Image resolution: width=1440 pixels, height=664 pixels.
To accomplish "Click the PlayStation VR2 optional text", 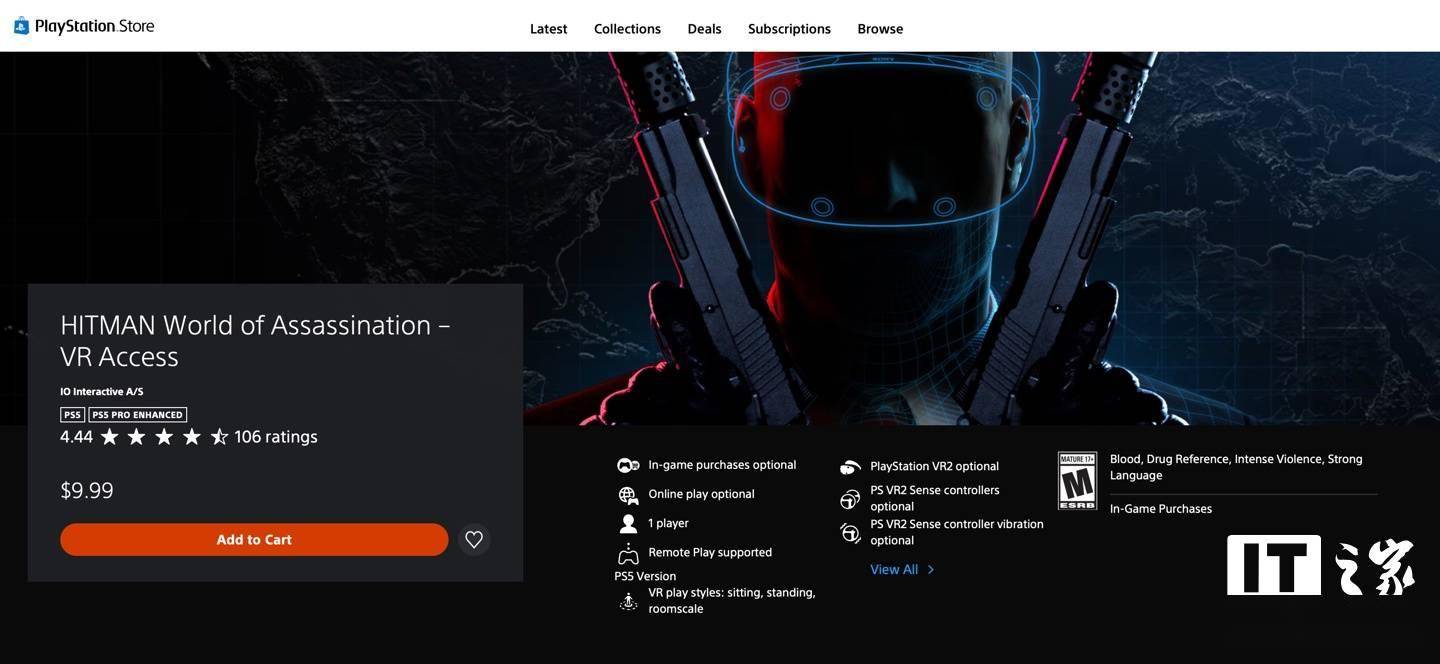I will pyautogui.click(x=934, y=467).
